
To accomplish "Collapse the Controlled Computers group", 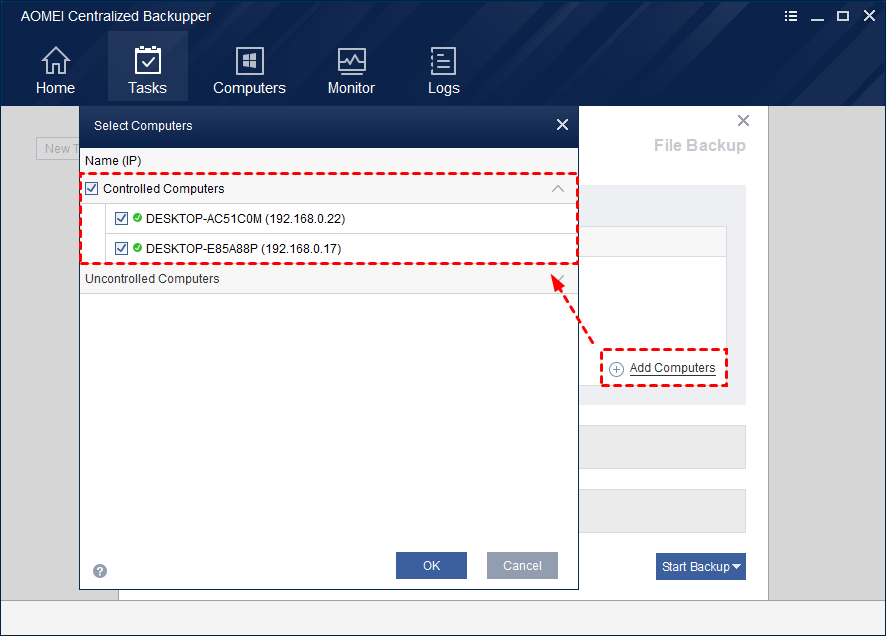I will [x=558, y=189].
